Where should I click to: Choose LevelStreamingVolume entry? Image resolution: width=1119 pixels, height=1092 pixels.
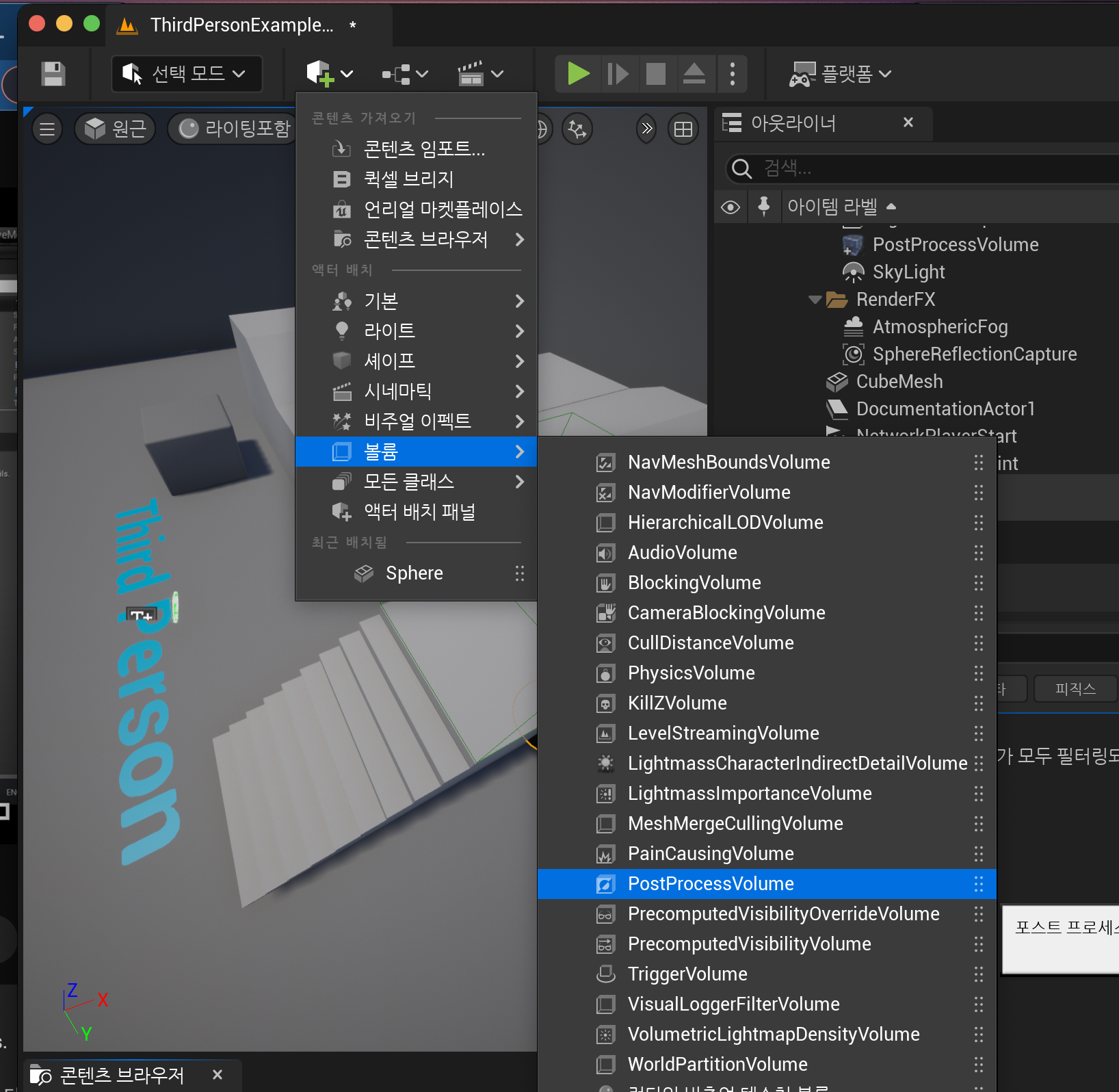point(767,733)
